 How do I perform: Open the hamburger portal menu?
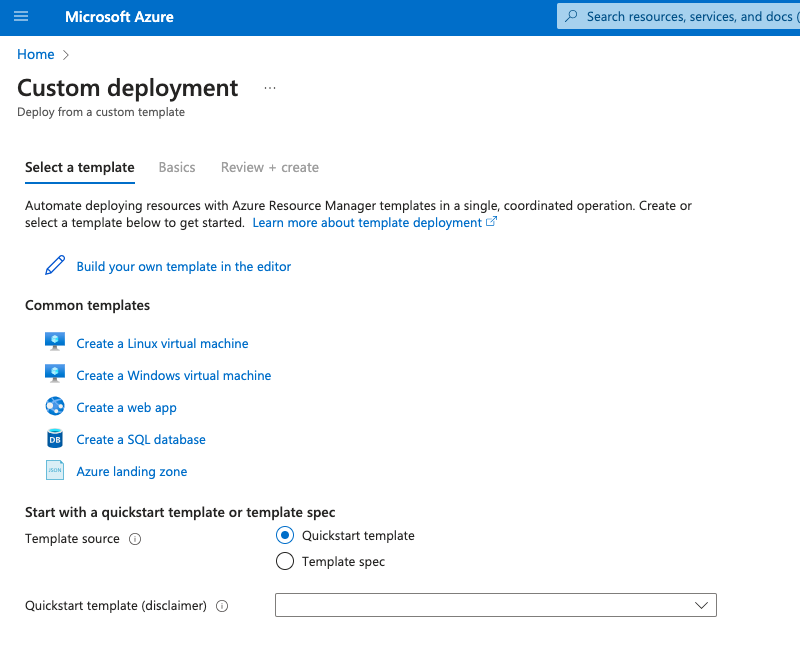click(21, 17)
